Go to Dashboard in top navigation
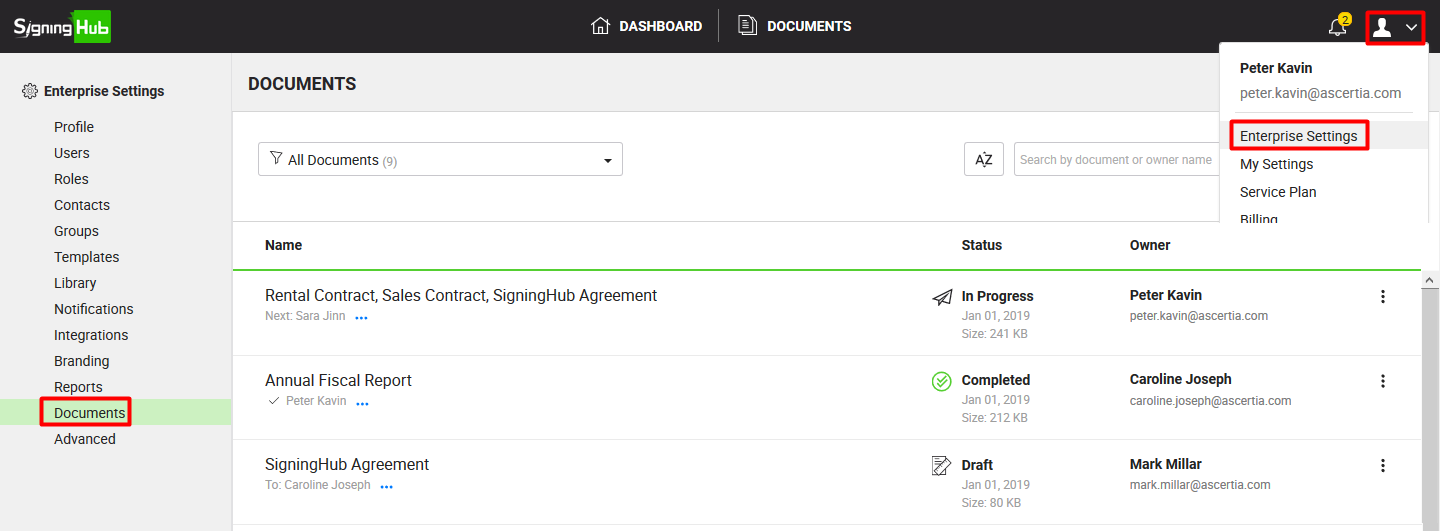This screenshot has height=531, width=1440. pyautogui.click(x=647, y=26)
